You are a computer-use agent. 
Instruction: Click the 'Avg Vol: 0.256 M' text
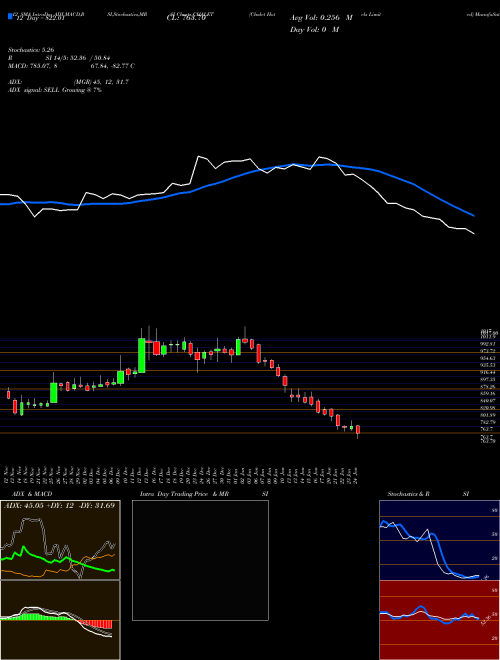321,18
